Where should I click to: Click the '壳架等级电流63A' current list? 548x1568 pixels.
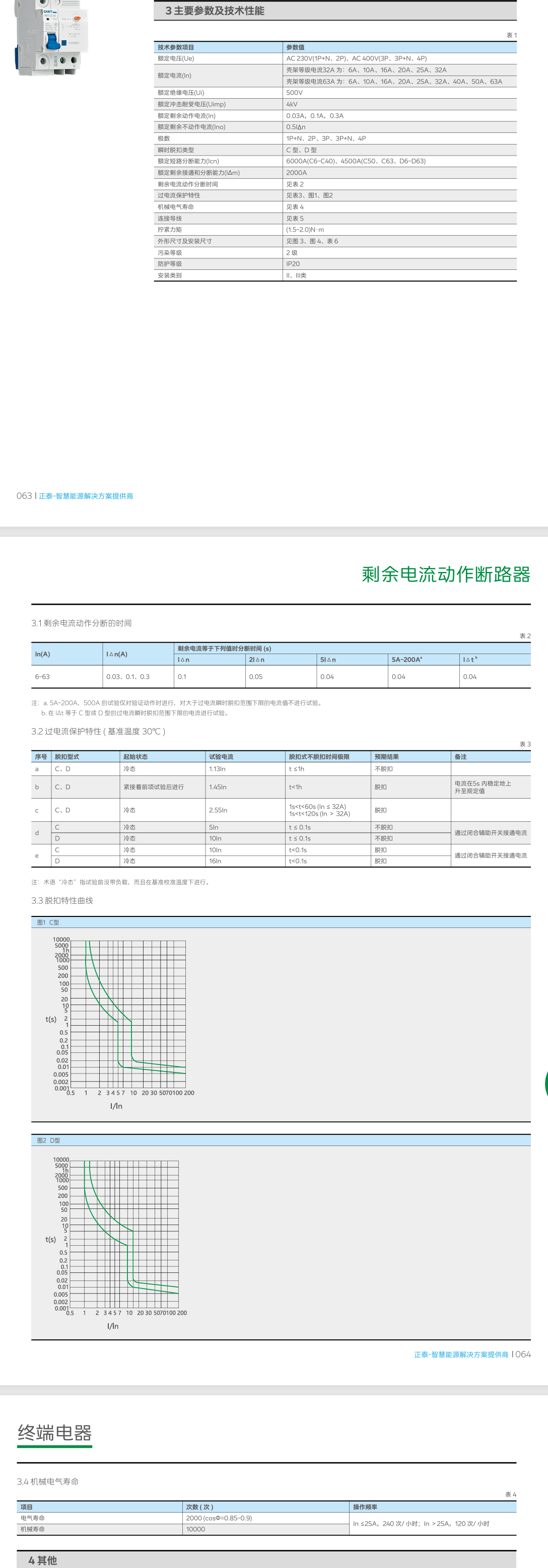click(x=394, y=82)
